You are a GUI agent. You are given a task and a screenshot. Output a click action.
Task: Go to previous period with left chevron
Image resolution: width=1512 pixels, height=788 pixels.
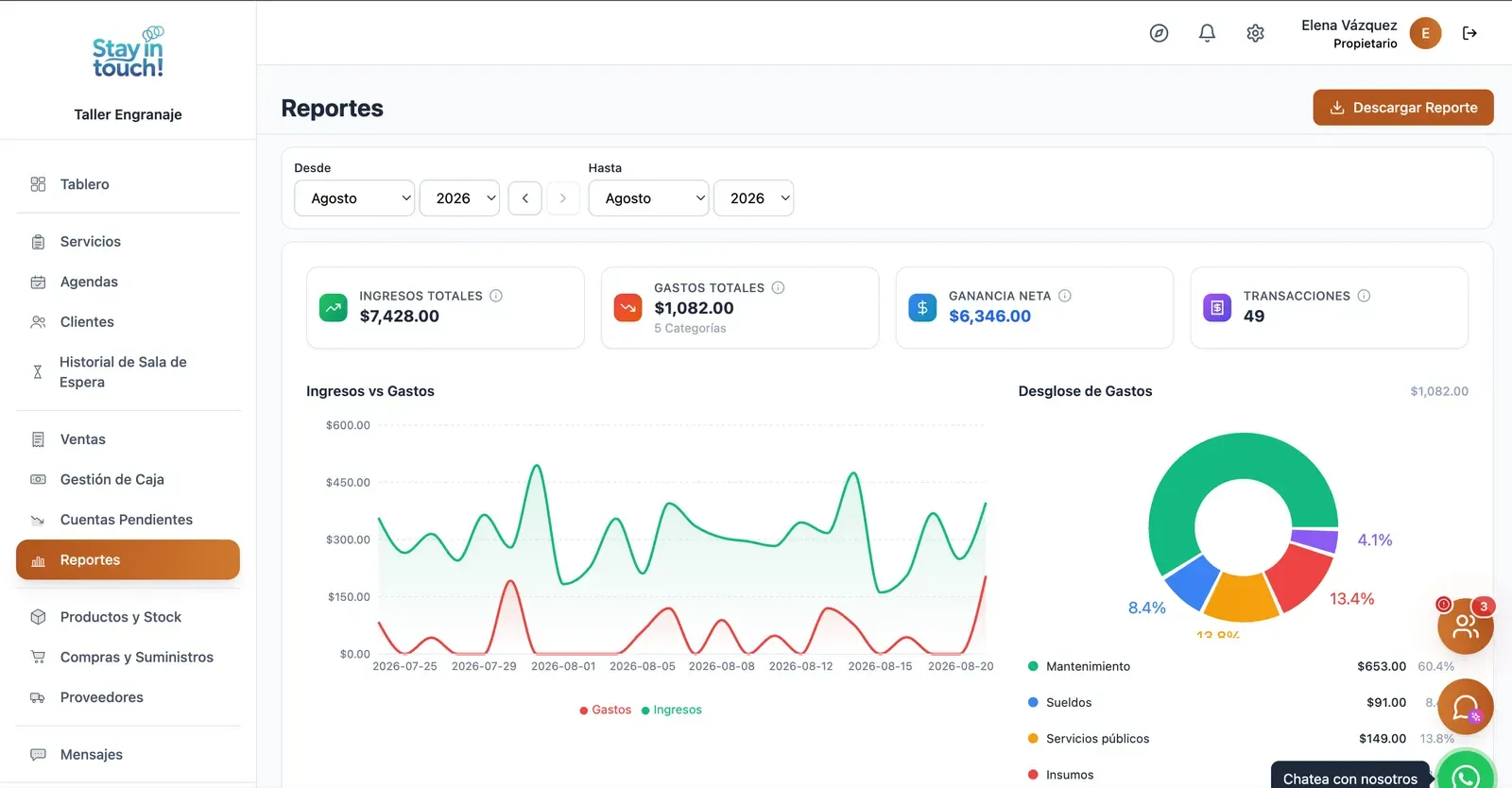tap(525, 198)
